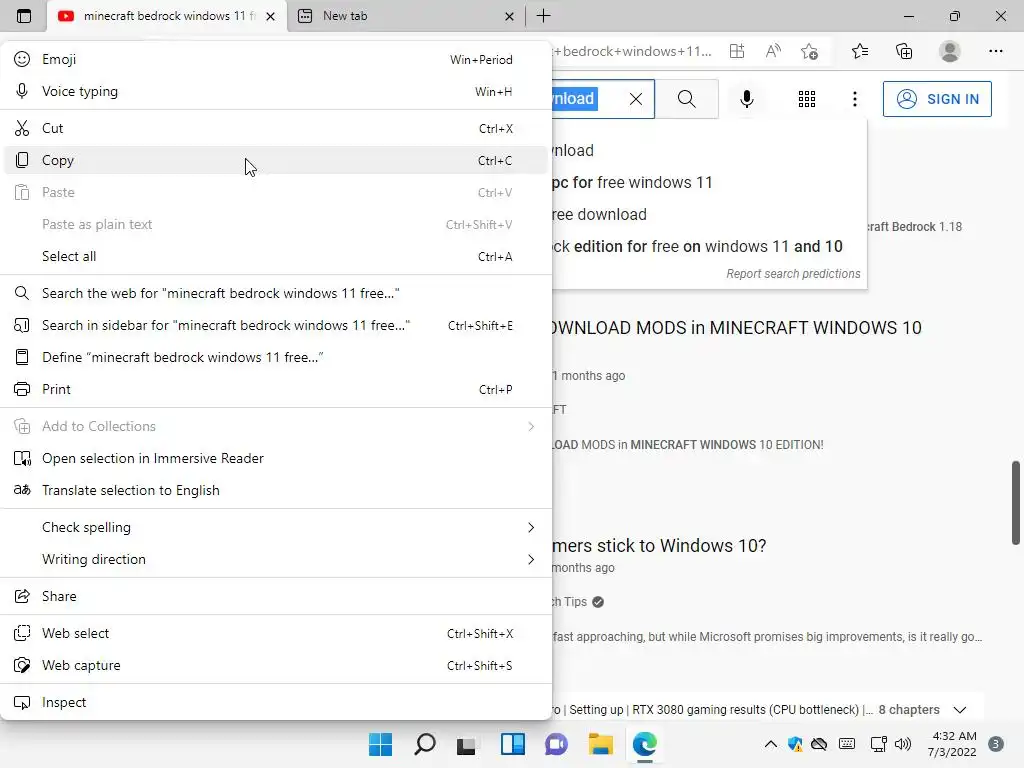Click the browser profile avatar
The width and height of the screenshot is (1024, 768).
[x=950, y=51]
